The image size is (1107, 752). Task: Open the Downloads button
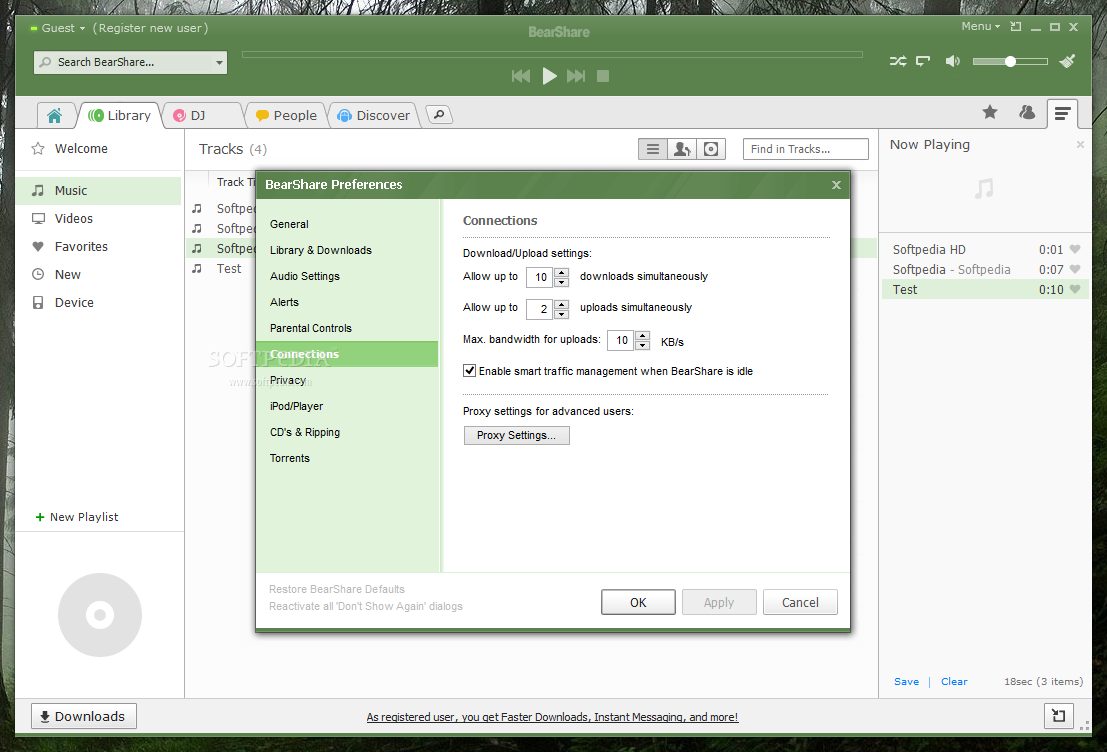click(x=83, y=716)
